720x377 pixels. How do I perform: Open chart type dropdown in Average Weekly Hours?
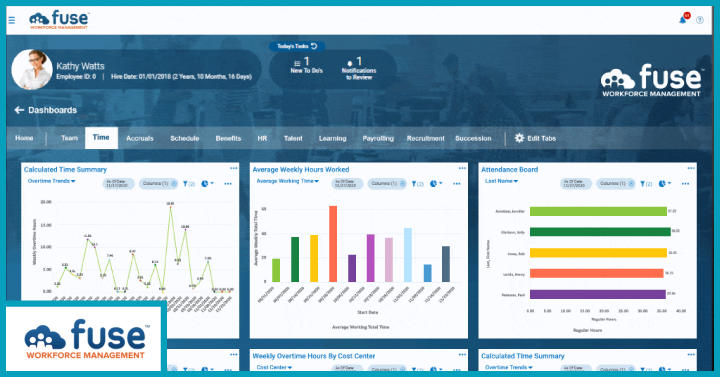(436, 184)
